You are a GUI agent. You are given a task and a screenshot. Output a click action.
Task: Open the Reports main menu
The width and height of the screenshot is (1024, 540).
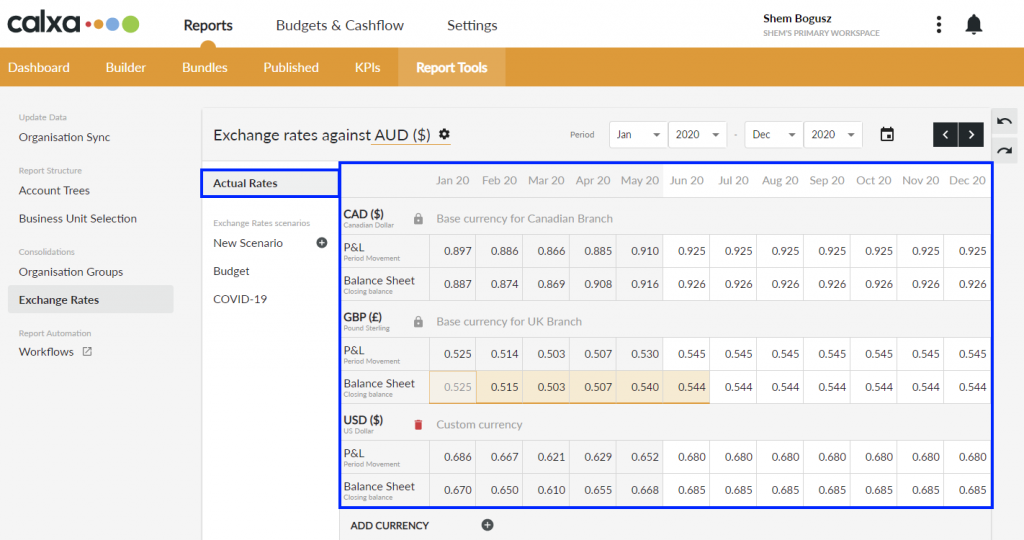coord(208,25)
